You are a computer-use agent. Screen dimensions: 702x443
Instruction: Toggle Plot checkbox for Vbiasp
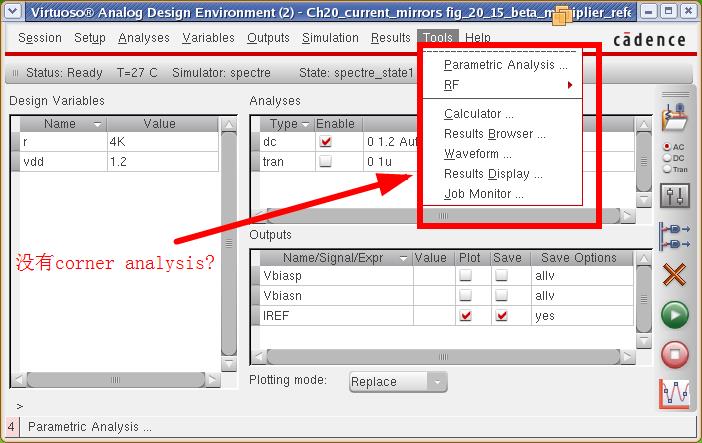(466, 275)
